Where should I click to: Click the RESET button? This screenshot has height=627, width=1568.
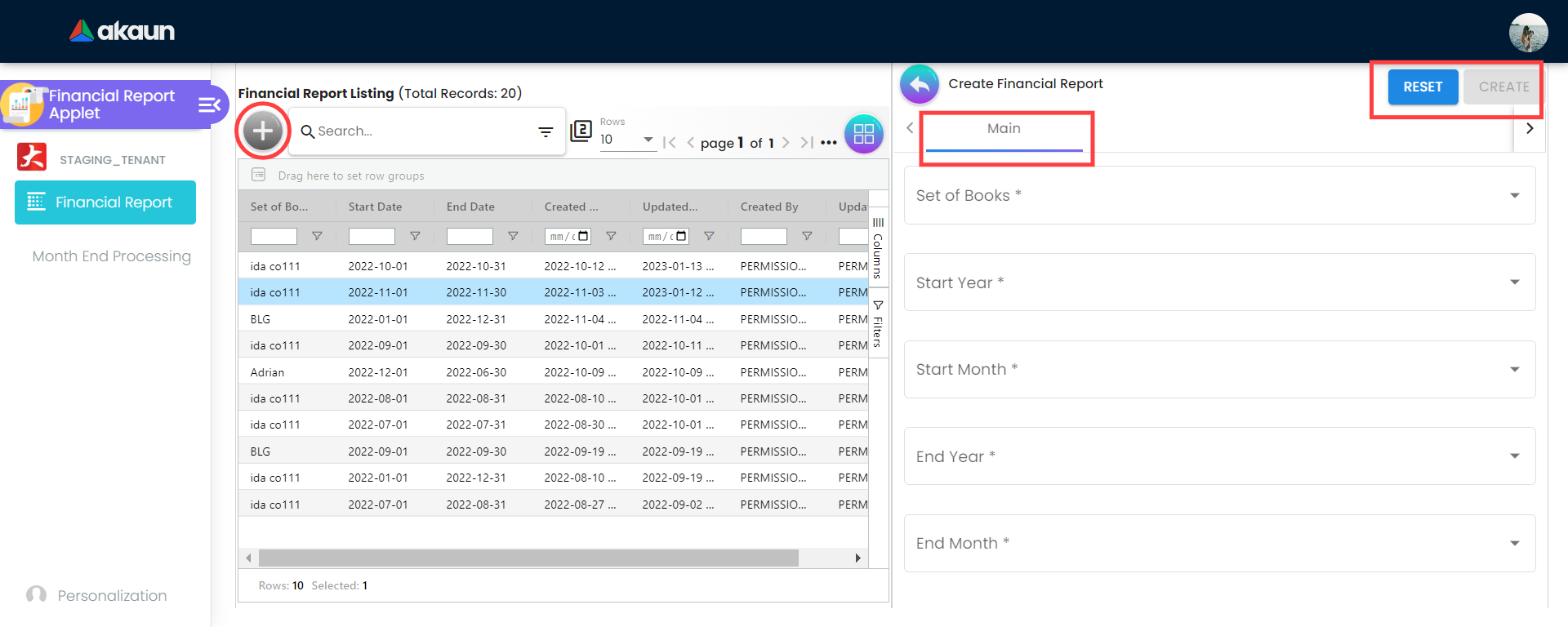1423,87
